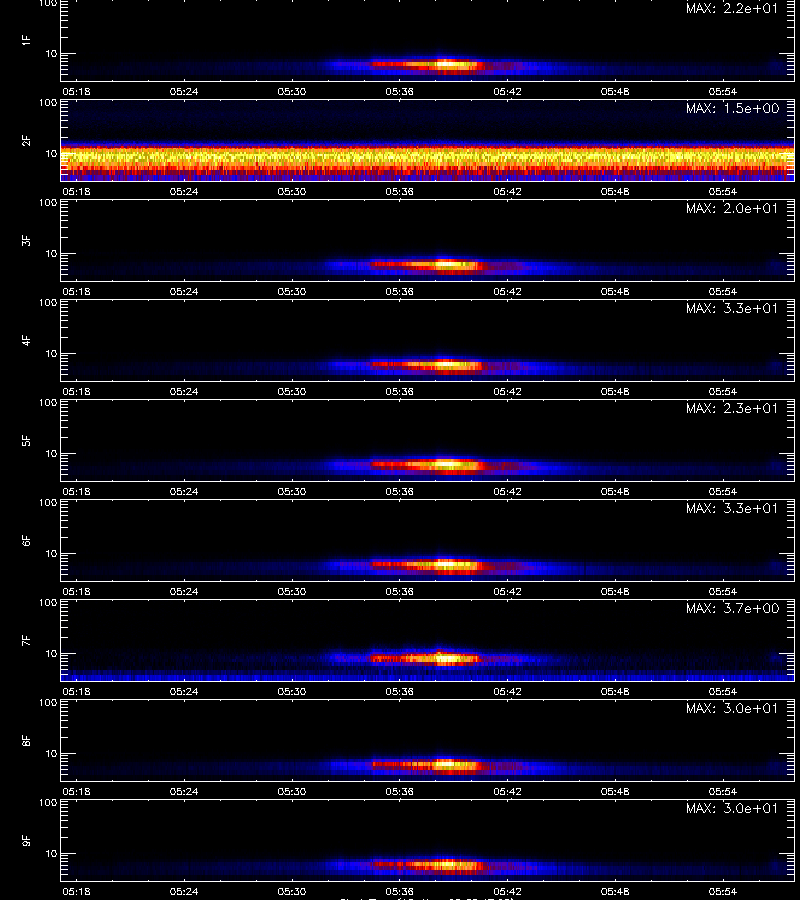Click the 05:24 time label under panel 5F
The image size is (800, 900).
(184, 491)
